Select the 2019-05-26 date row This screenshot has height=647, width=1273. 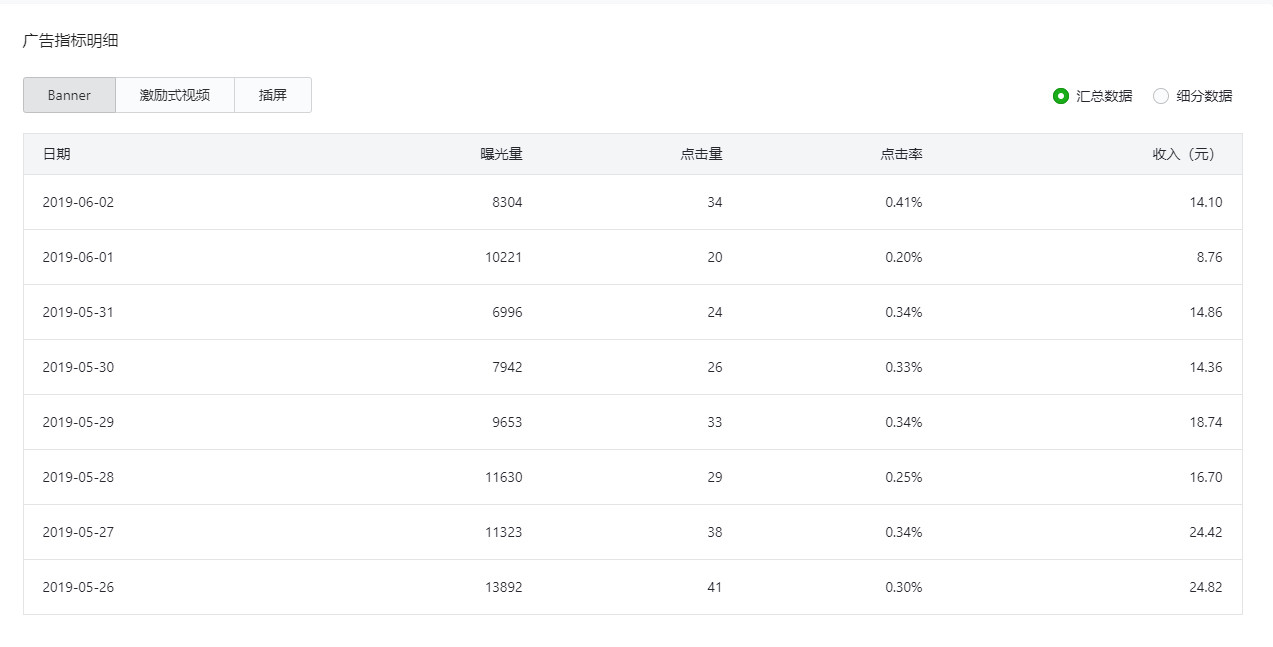[x=78, y=587]
